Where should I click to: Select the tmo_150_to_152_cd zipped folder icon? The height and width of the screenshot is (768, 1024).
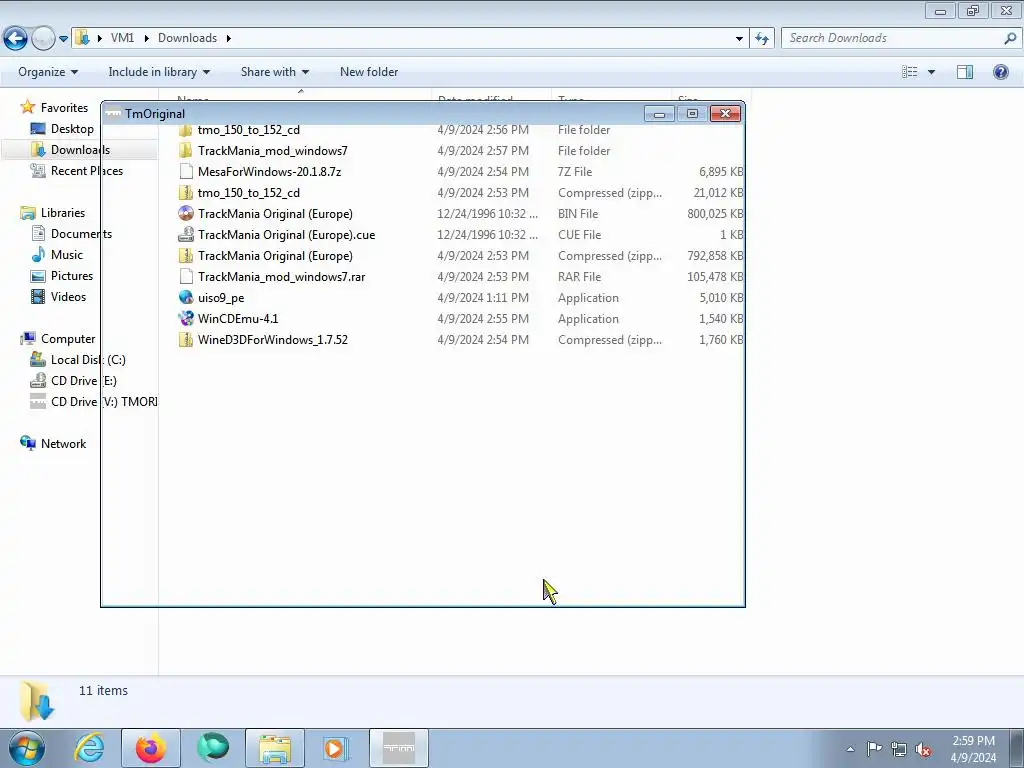(186, 193)
